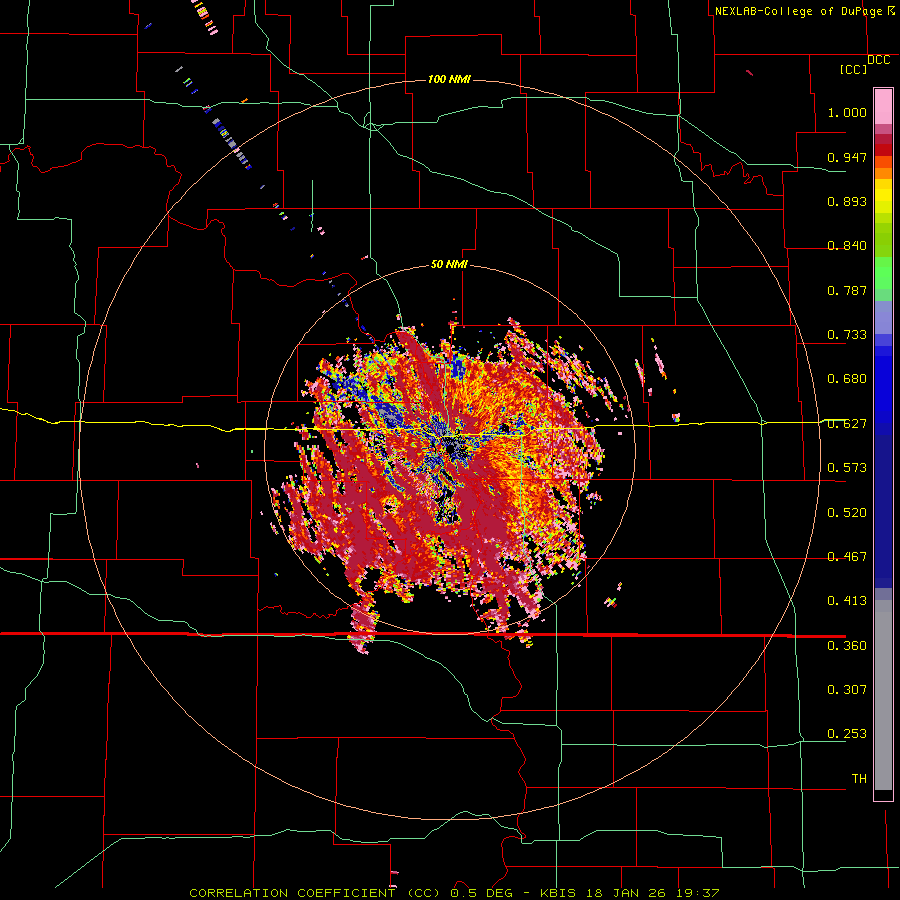The height and width of the screenshot is (900, 900).
Task: Select the 0.307 legend value
Action: tap(847, 690)
